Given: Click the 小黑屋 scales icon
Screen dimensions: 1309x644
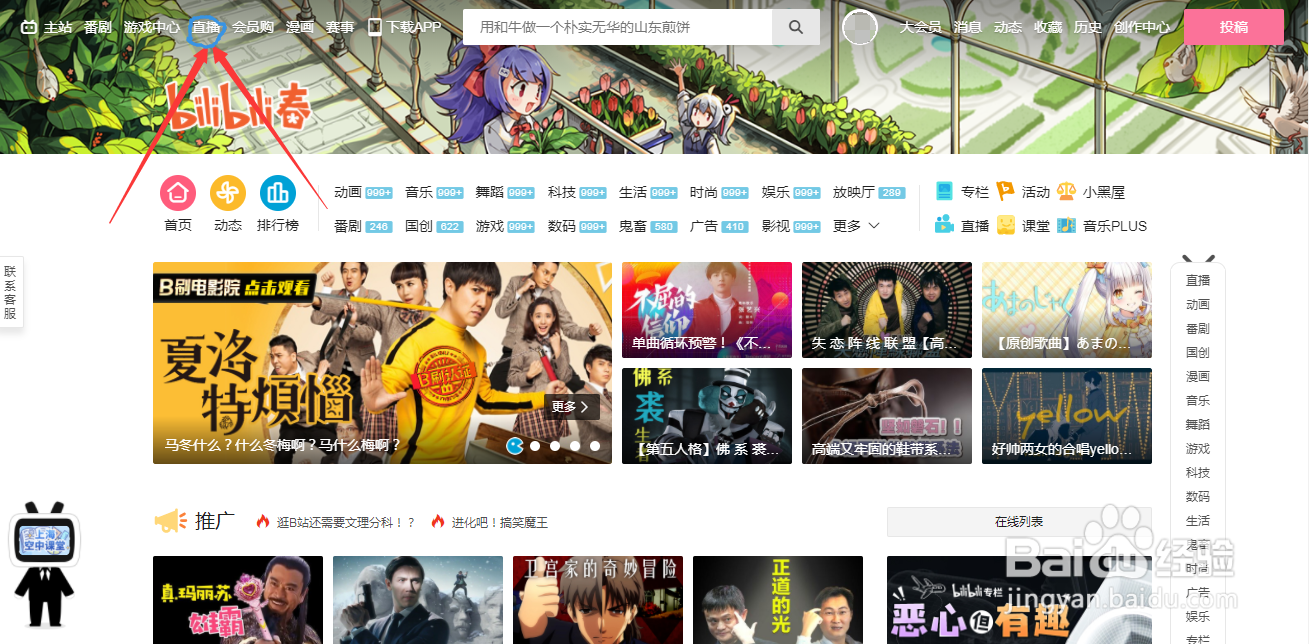Looking at the screenshot, I should click(x=1066, y=191).
